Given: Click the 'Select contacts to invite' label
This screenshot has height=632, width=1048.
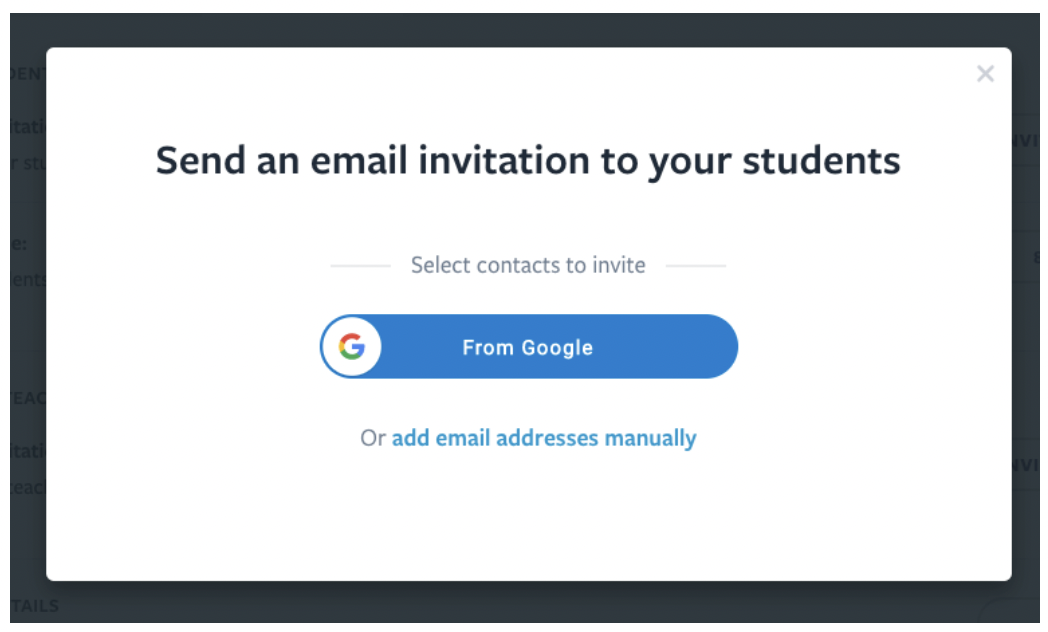Looking at the screenshot, I should pos(528,266).
